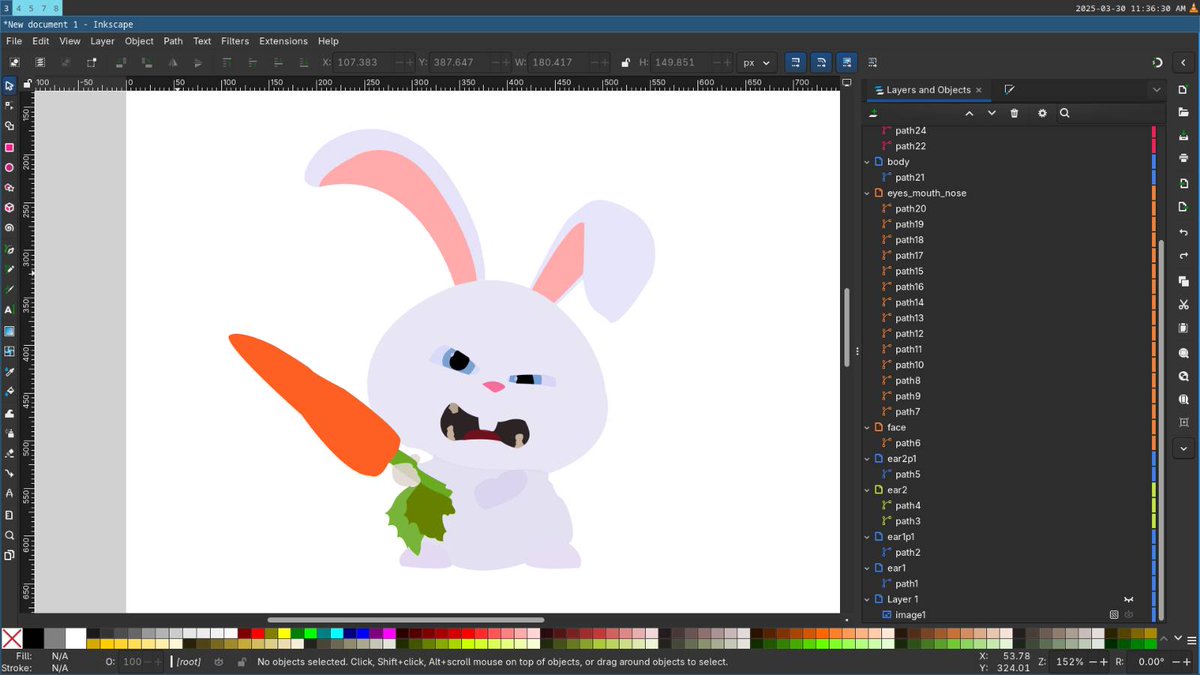Click the Print icon in right command bar

coord(1183,158)
